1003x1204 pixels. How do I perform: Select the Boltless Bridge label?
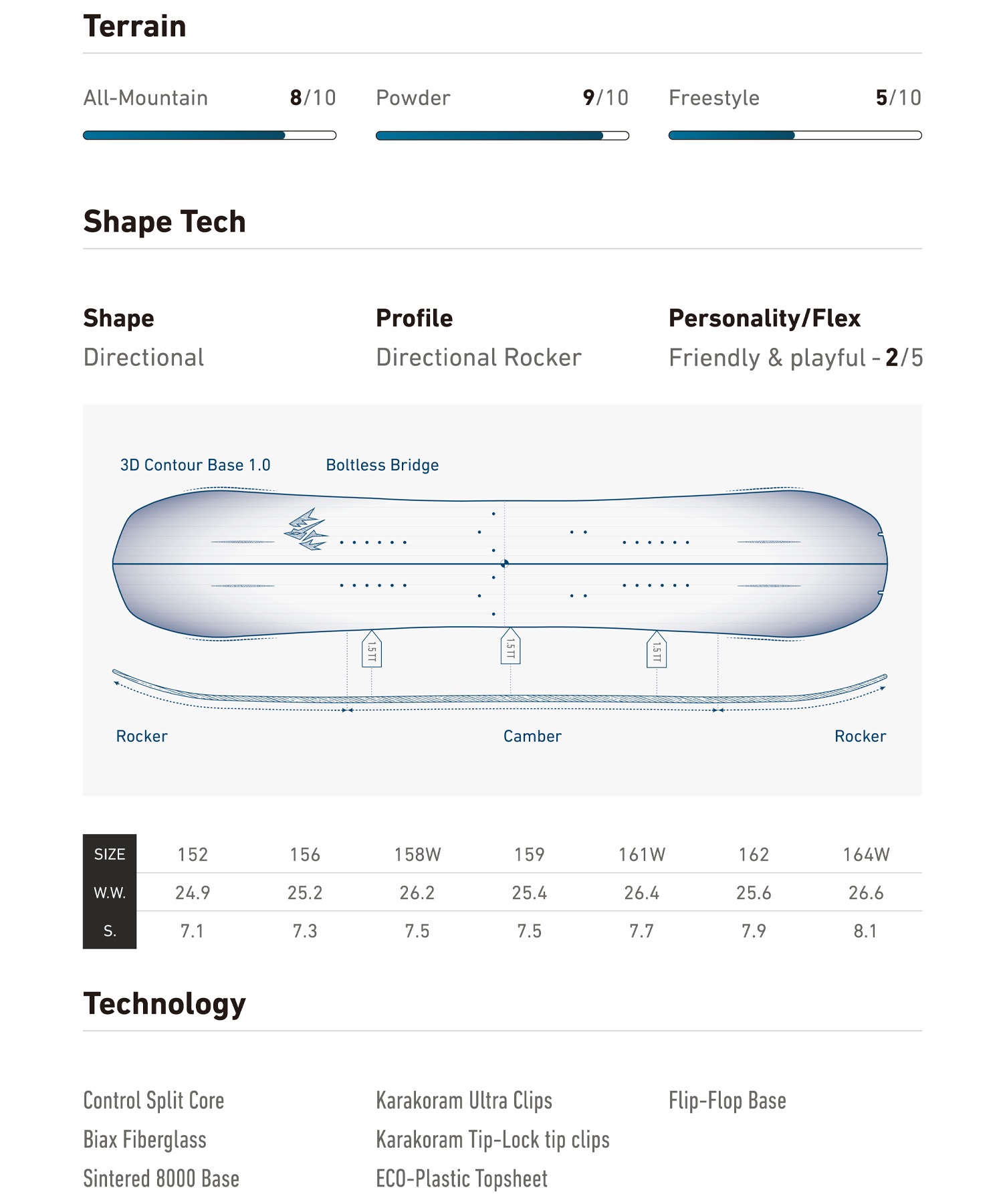tap(382, 465)
